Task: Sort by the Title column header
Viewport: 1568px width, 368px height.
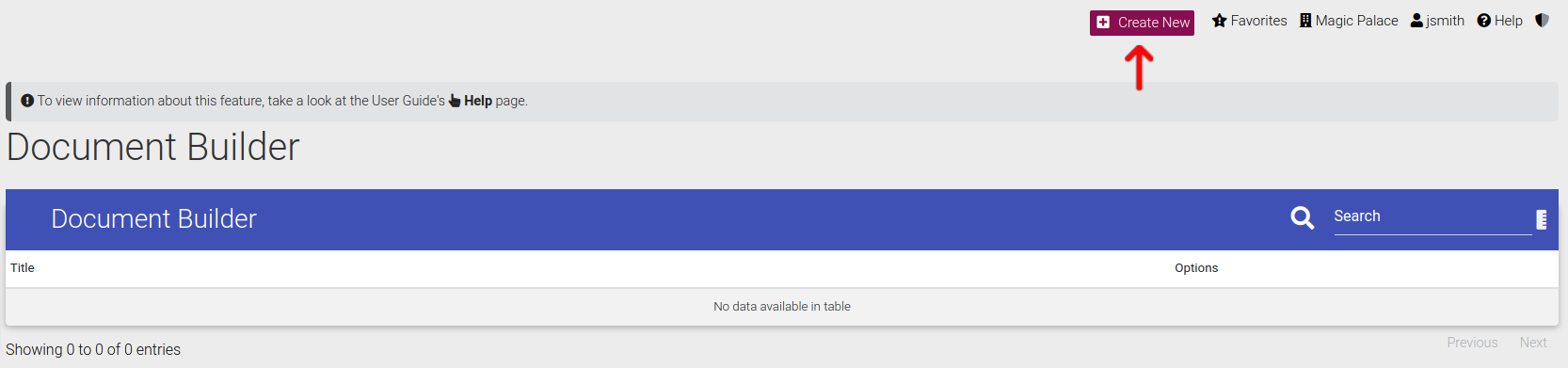Action: [23, 268]
